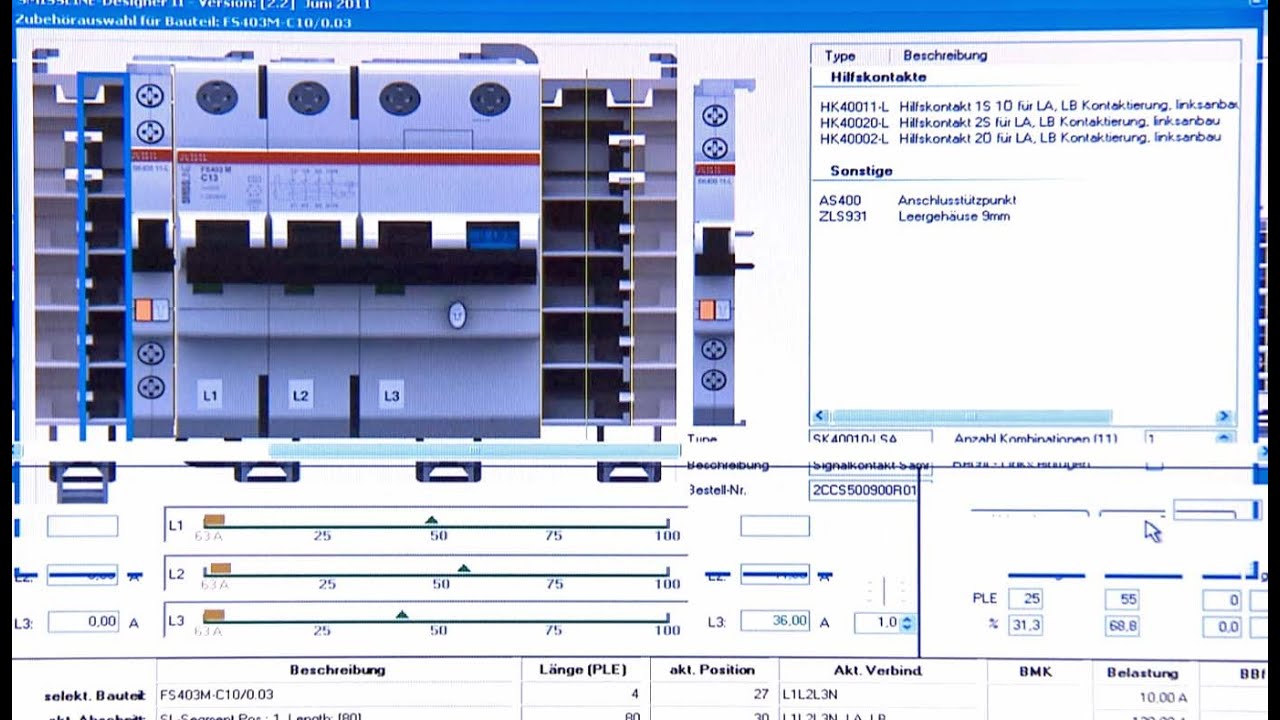This screenshot has height=720, width=1280.
Task: Click the L2 load bar triangle marker
Action: coord(463,568)
